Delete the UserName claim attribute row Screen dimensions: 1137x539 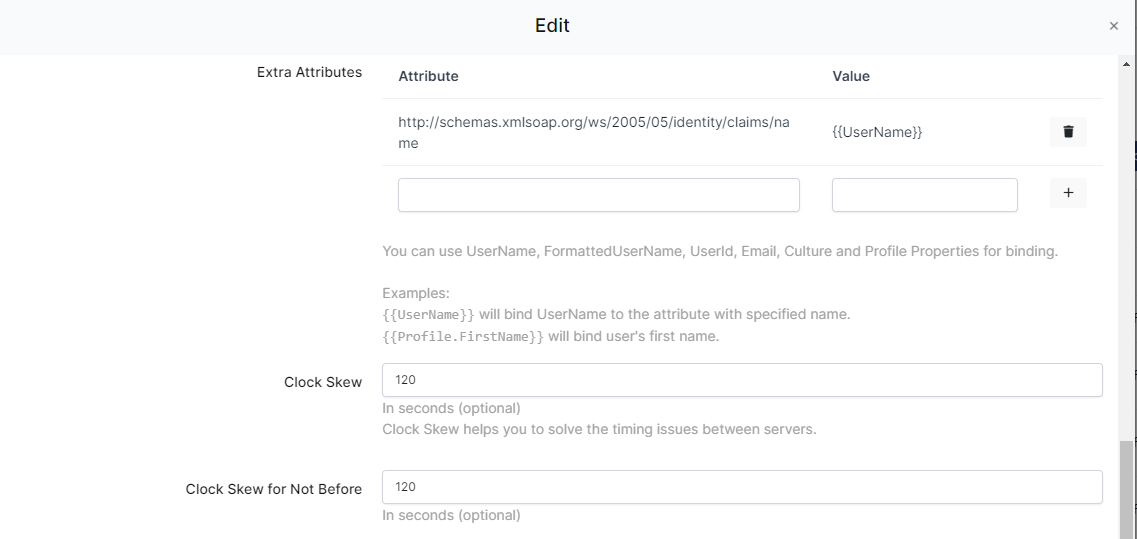pyautogui.click(x=1067, y=132)
